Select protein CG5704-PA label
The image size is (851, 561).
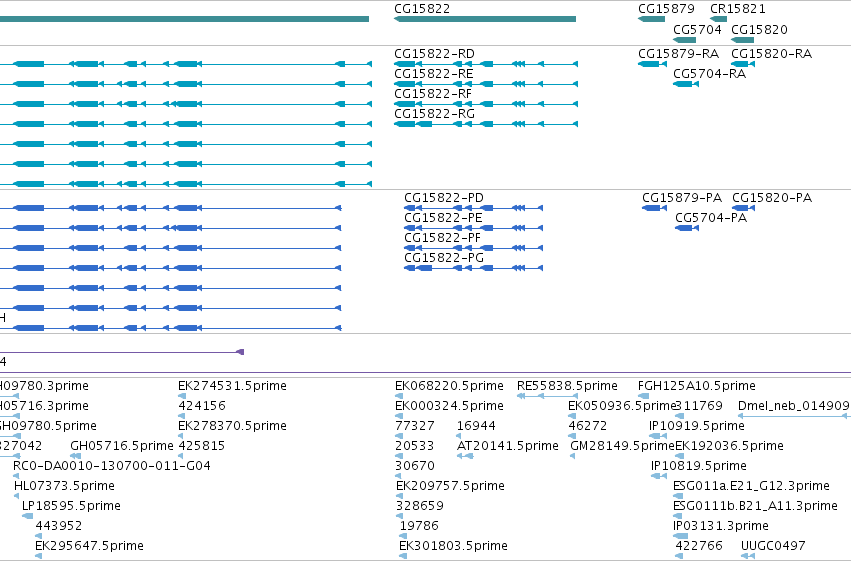coord(711,218)
